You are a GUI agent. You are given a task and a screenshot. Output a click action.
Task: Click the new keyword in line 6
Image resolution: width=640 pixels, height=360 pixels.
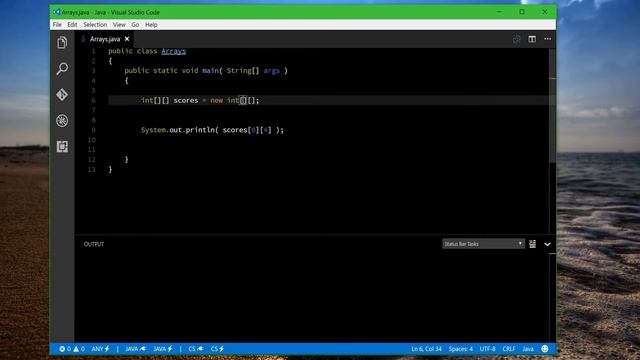(x=216, y=100)
